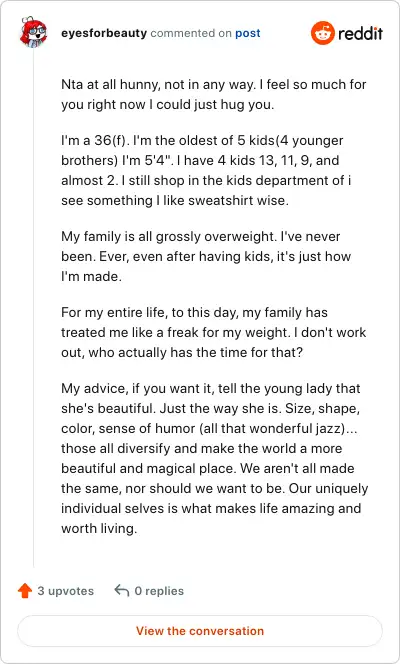This screenshot has width=400, height=664.
Task: Click the paragraph starting "Nta at all hunny"
Action: (214, 94)
